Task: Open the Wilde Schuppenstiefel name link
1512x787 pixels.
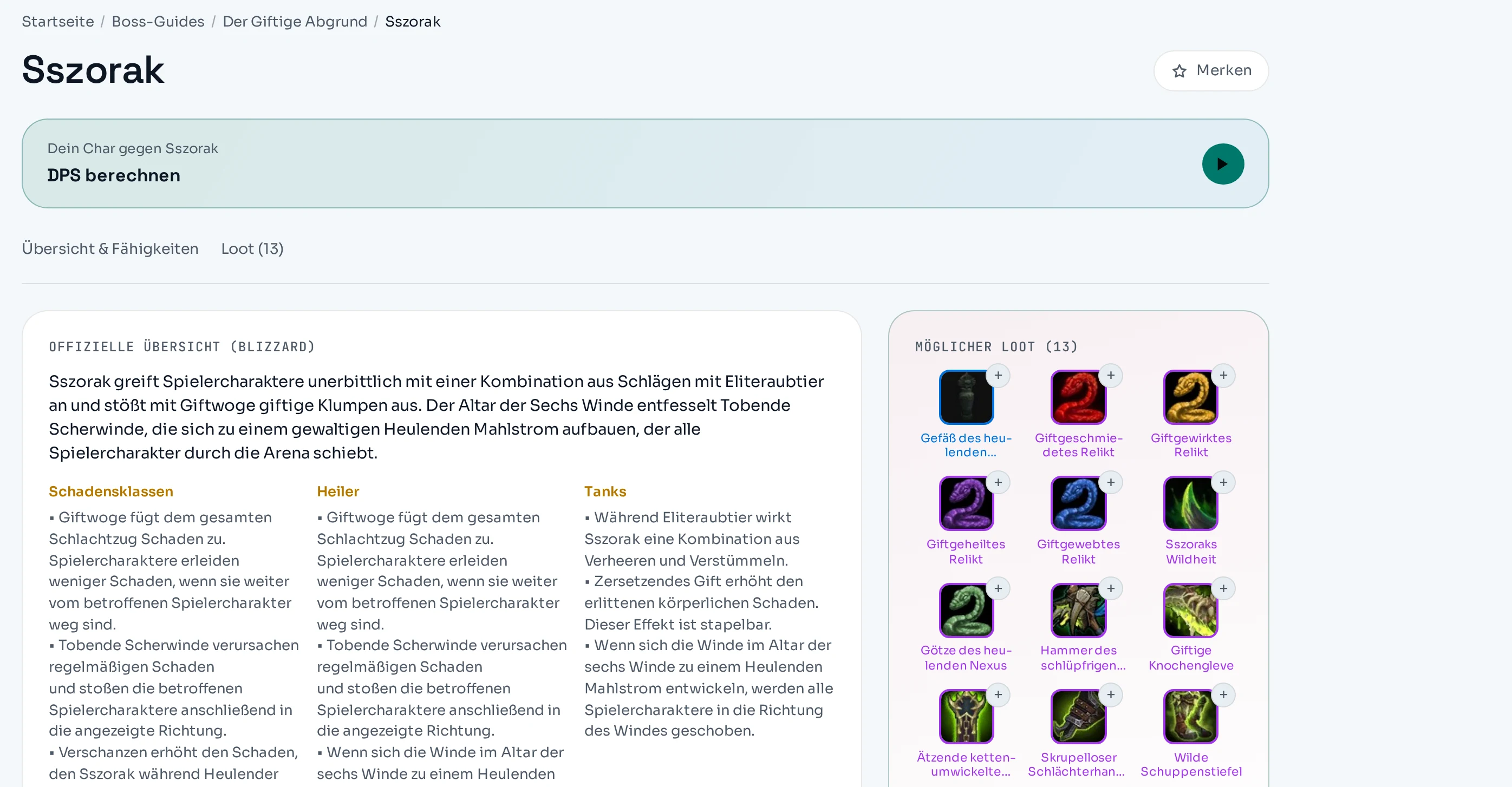Action: click(1190, 764)
